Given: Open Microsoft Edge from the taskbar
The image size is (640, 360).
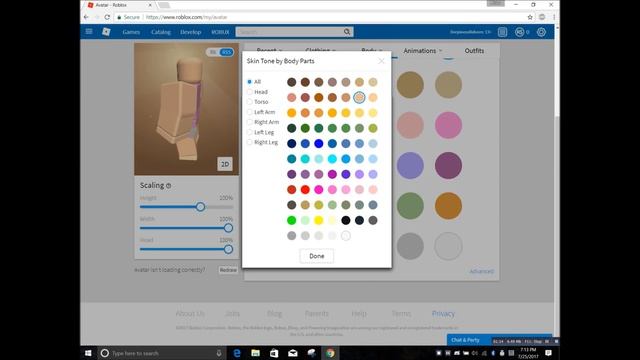Looking at the screenshot, I should pos(237,353).
